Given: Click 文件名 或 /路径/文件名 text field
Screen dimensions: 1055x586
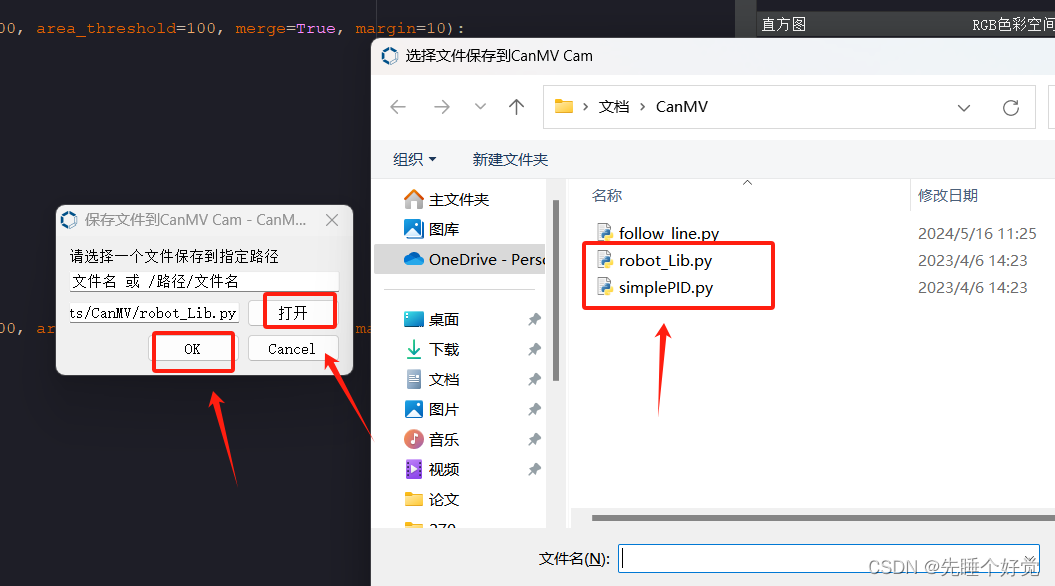Looking at the screenshot, I should (204, 281).
